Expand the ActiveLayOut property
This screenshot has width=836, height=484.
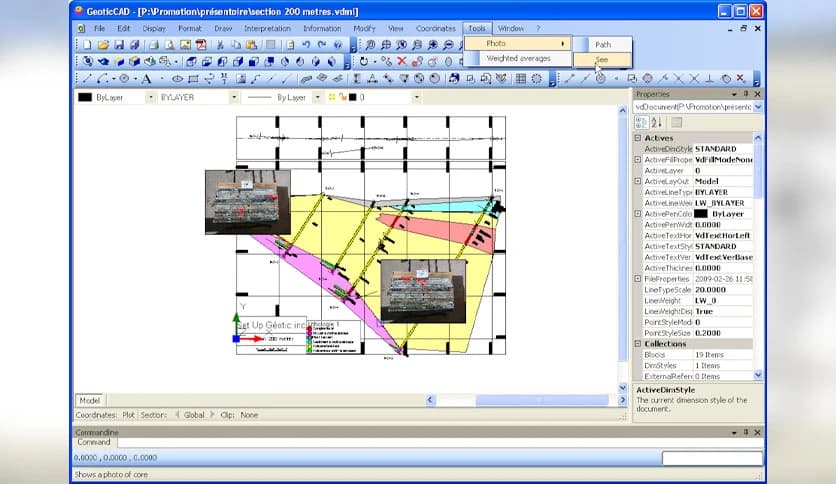tap(638, 181)
